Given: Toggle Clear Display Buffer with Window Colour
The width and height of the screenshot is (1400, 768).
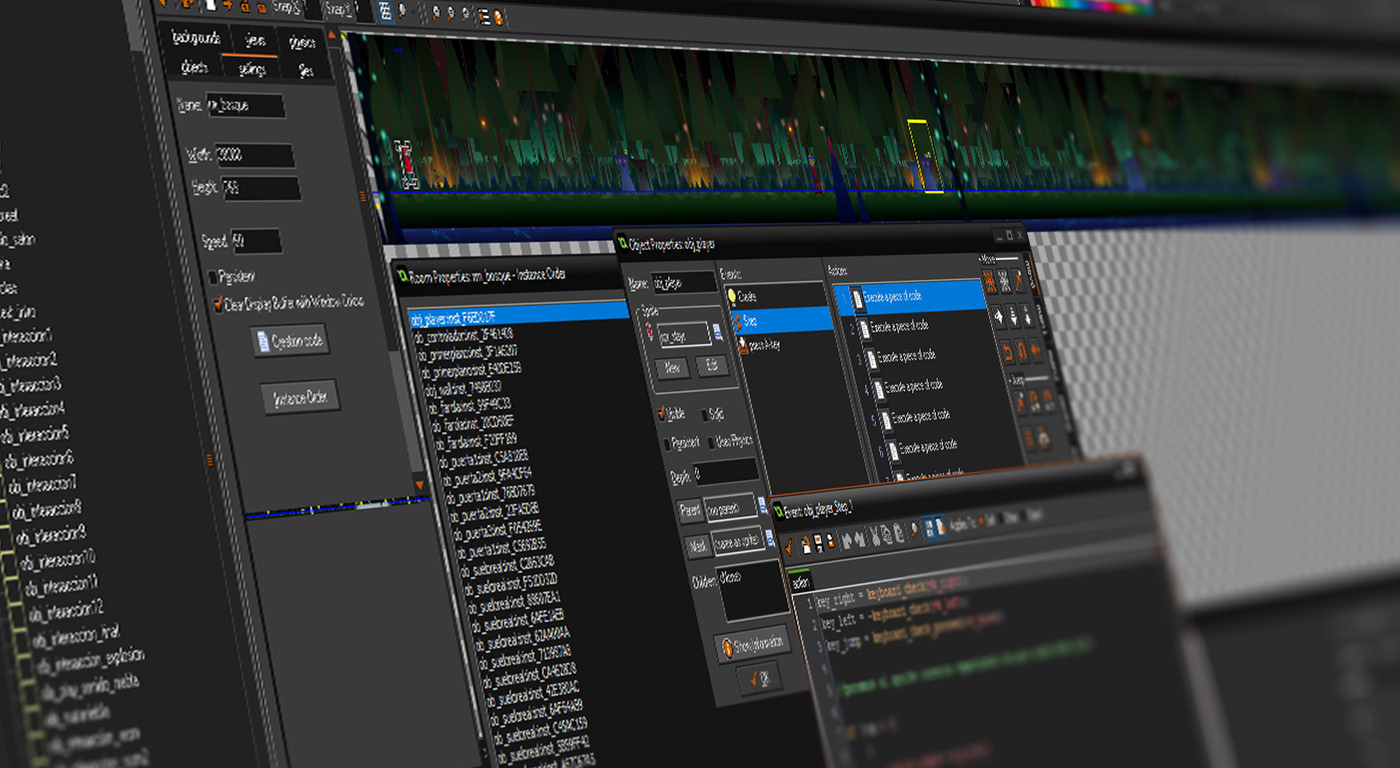Looking at the screenshot, I should 219,303.
